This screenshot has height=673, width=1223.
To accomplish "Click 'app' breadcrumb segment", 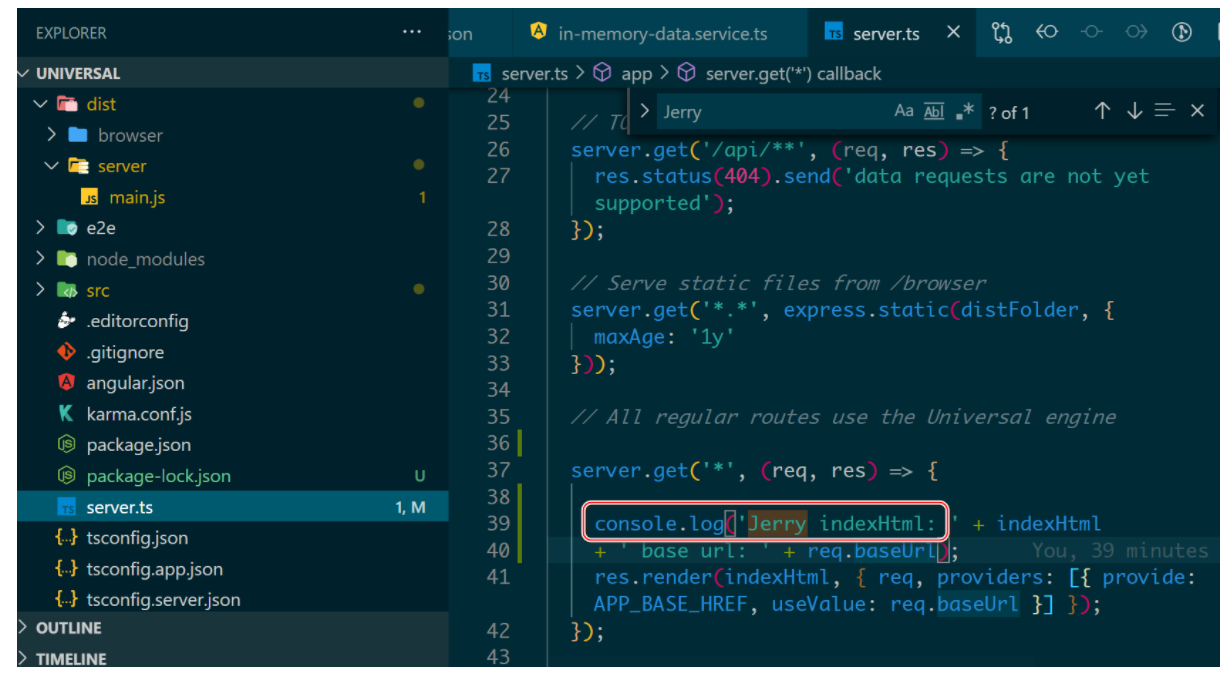I will click(x=637, y=73).
